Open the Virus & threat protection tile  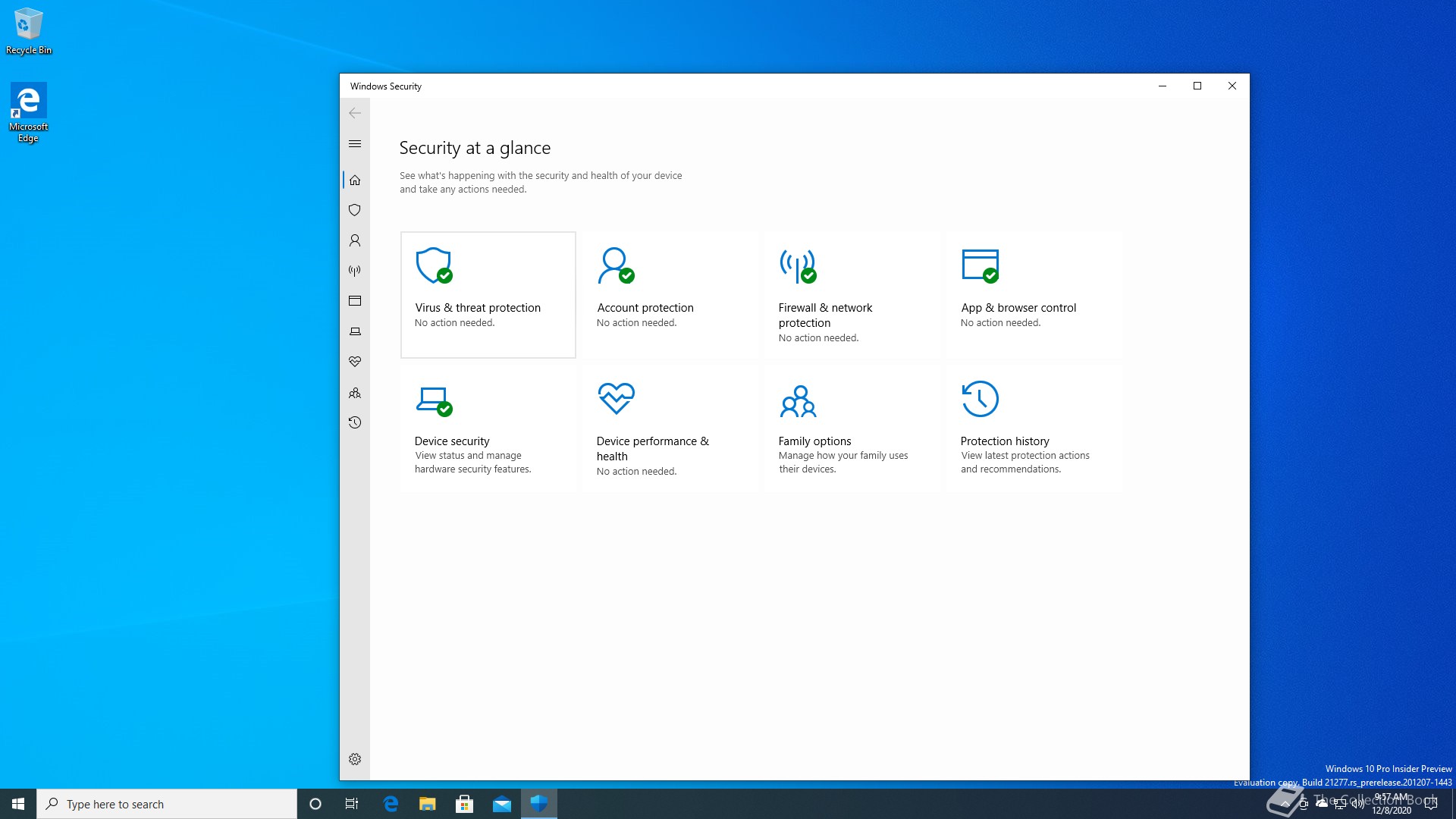(x=488, y=294)
